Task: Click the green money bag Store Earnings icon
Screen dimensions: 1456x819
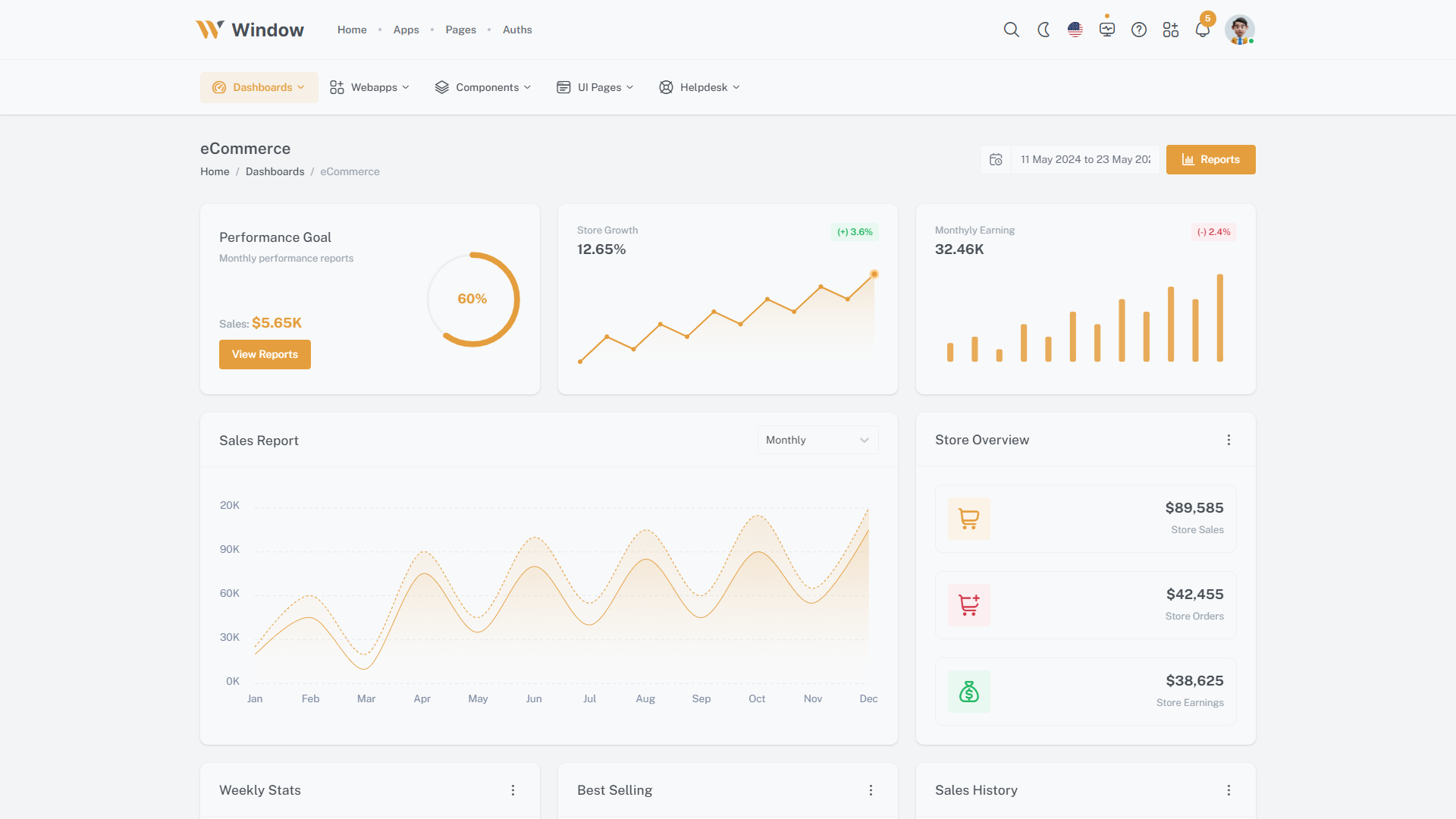Action: tap(968, 692)
